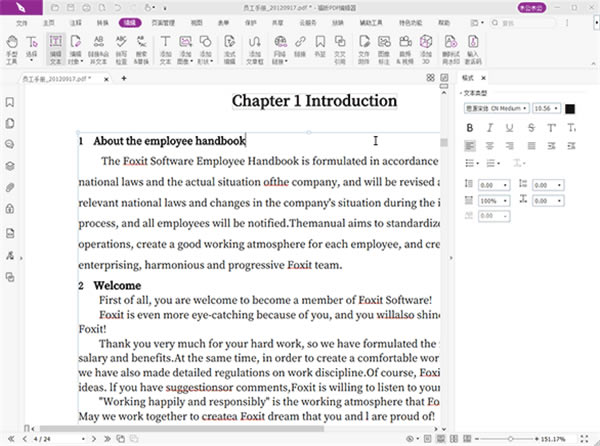Image resolution: width=600 pixels, height=446 pixels.
Task: Click Link & Join Text tool
Action: tap(98, 50)
